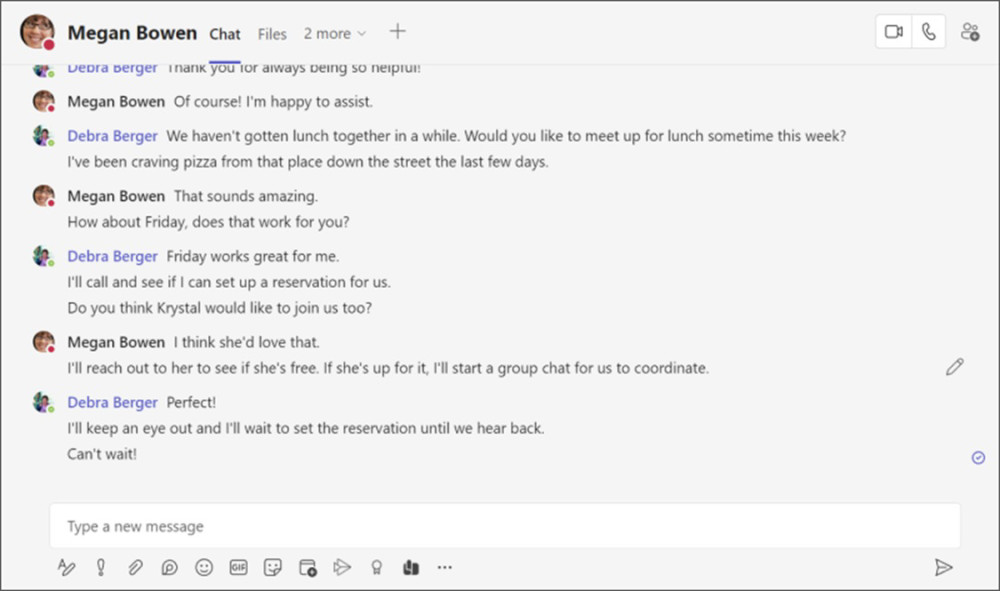Open the text Format options
Image resolution: width=1000 pixels, height=591 pixels.
pos(67,567)
